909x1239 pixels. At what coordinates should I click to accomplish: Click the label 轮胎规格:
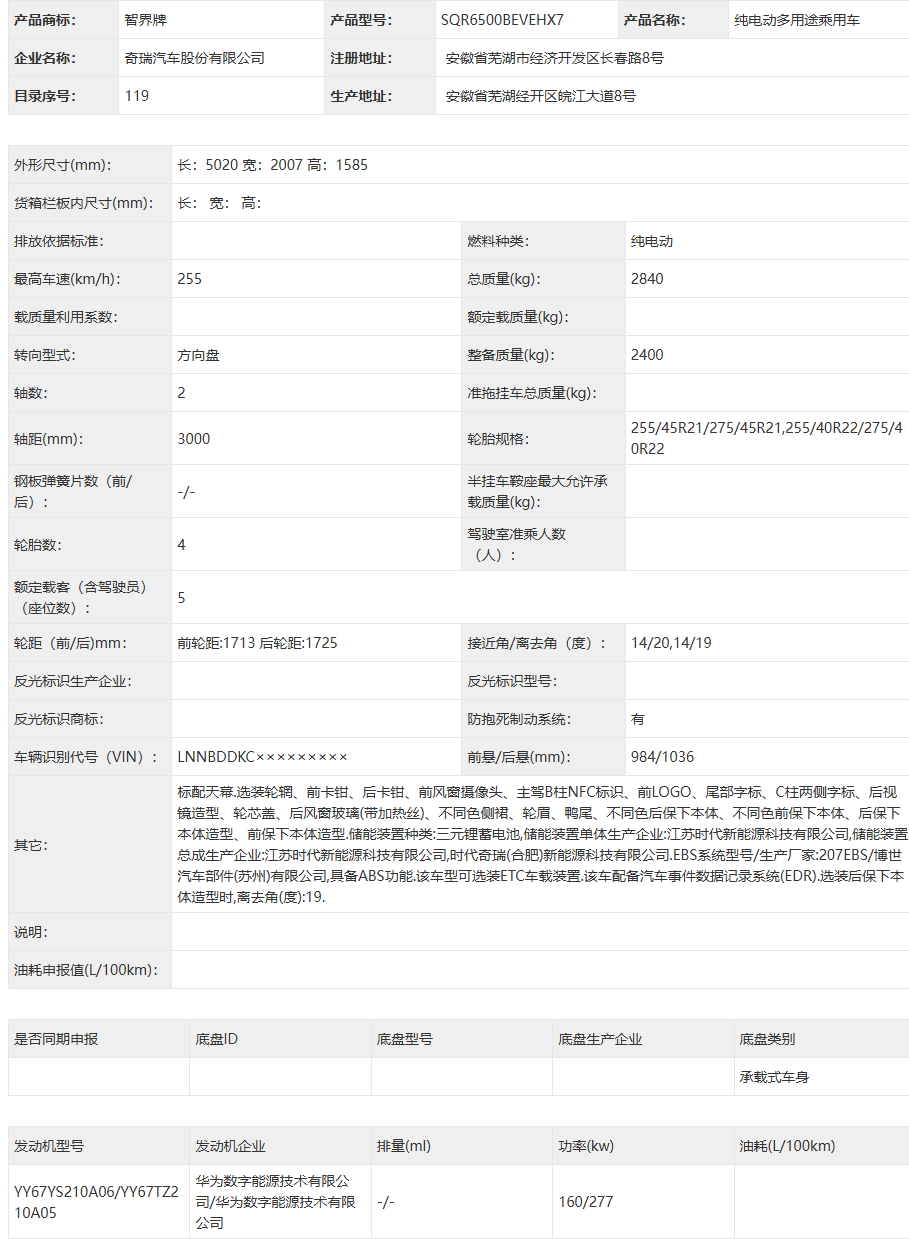pos(498,438)
